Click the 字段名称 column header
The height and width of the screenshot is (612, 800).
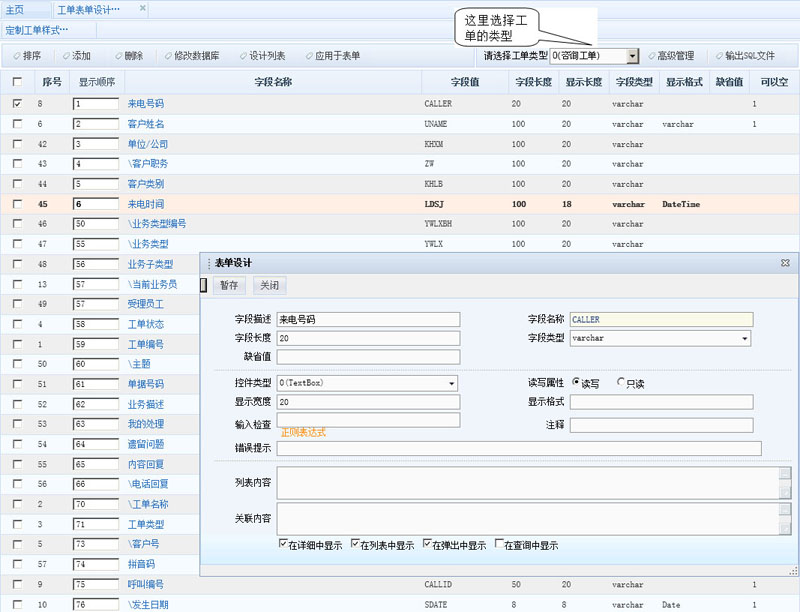tap(273, 82)
